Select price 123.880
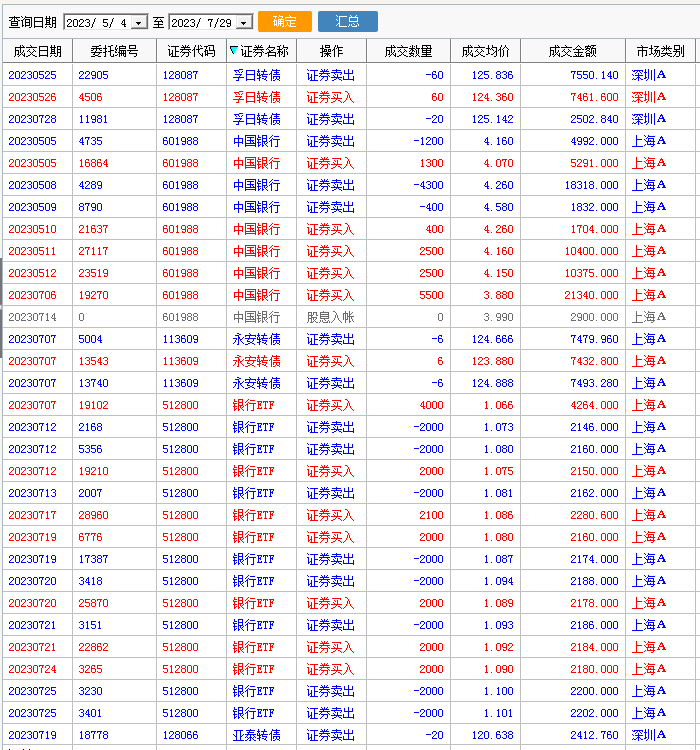Screen dimensions: 700x750 click(492, 361)
